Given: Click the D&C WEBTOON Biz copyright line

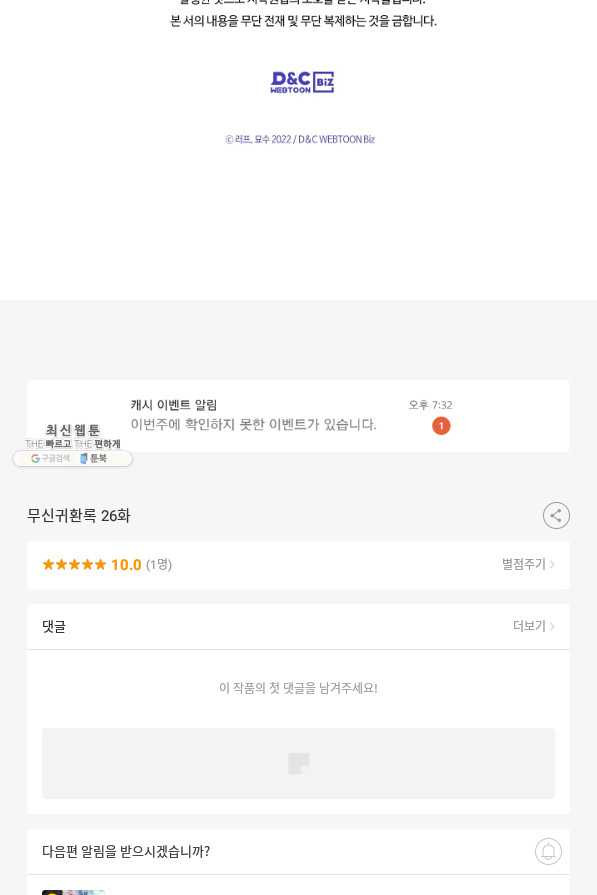Looking at the screenshot, I should tap(300, 139).
